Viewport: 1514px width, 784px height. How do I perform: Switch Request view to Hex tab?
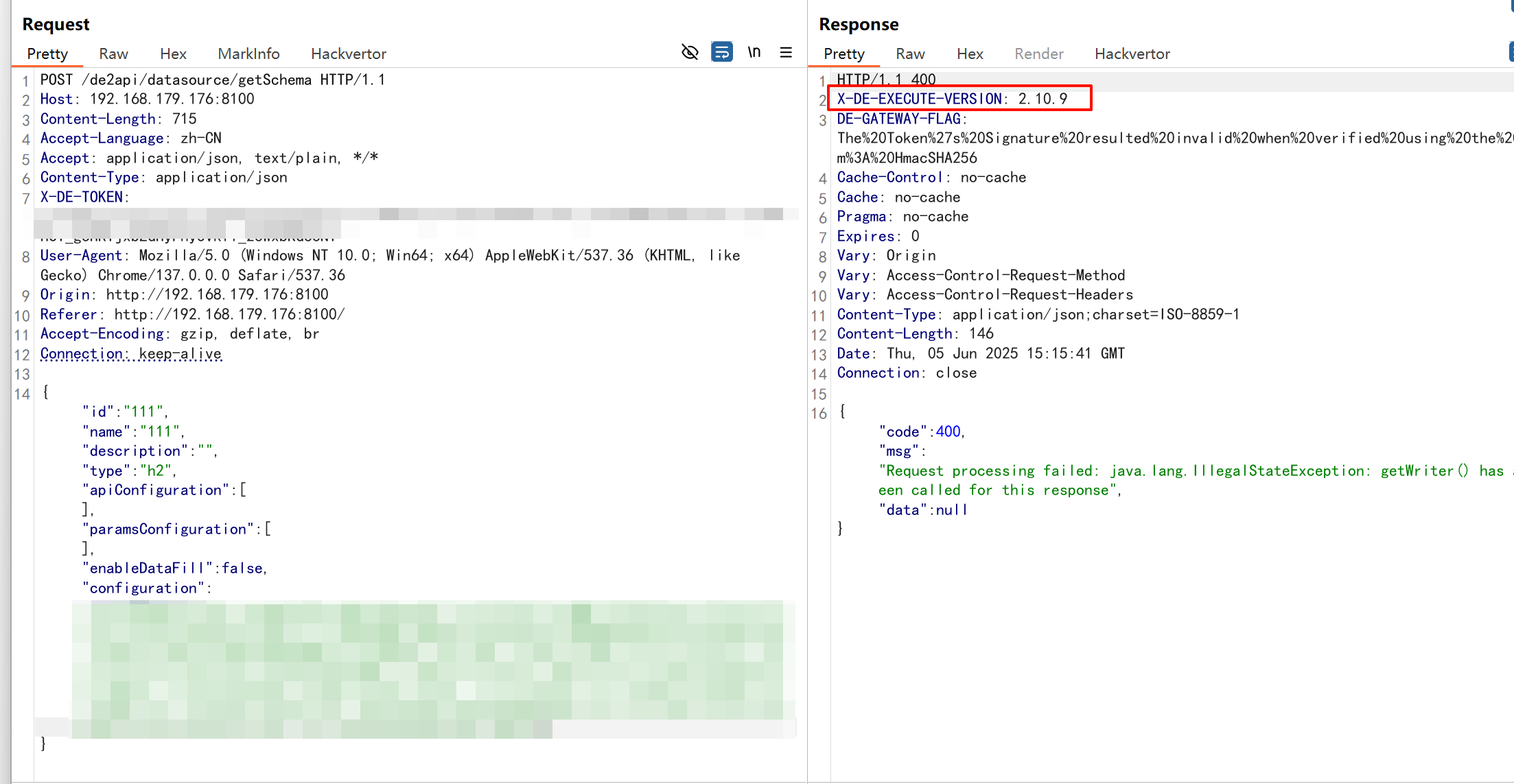[173, 54]
